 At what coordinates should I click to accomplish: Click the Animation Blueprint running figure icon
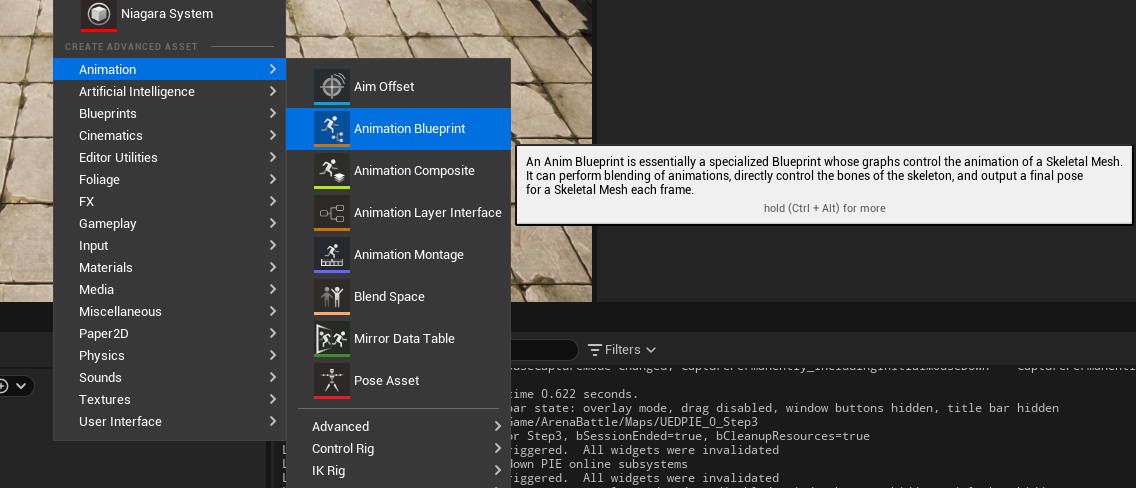(332, 128)
